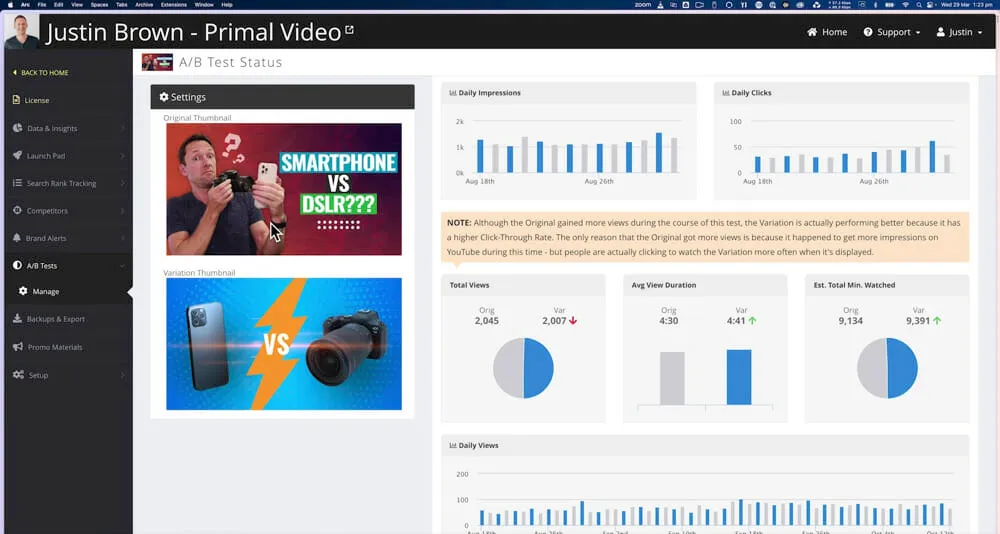Click the Settings gear icon in panel header
The width and height of the screenshot is (1000, 534).
(x=164, y=97)
